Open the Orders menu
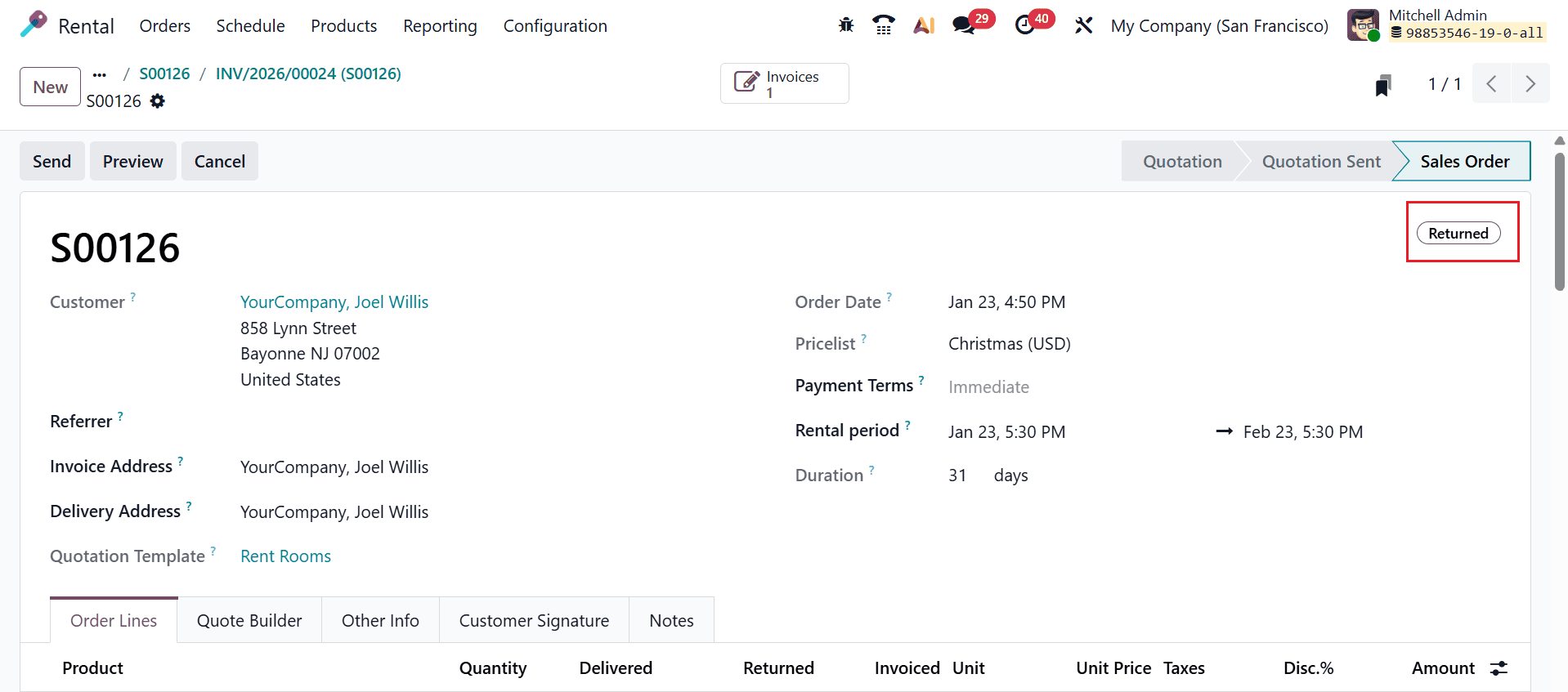The height and width of the screenshot is (692, 1568). point(164,26)
